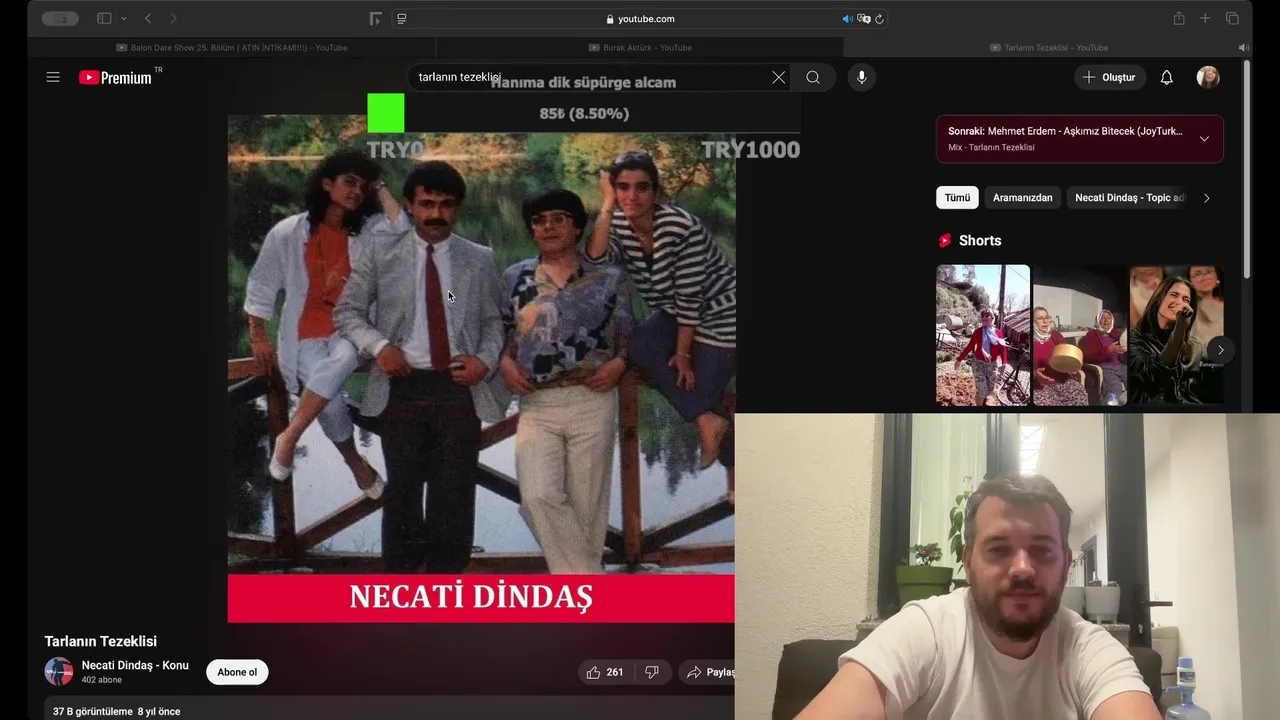
Task: Switch to the Tarlanın Tezeklisi tab
Action: [x=1048, y=47]
